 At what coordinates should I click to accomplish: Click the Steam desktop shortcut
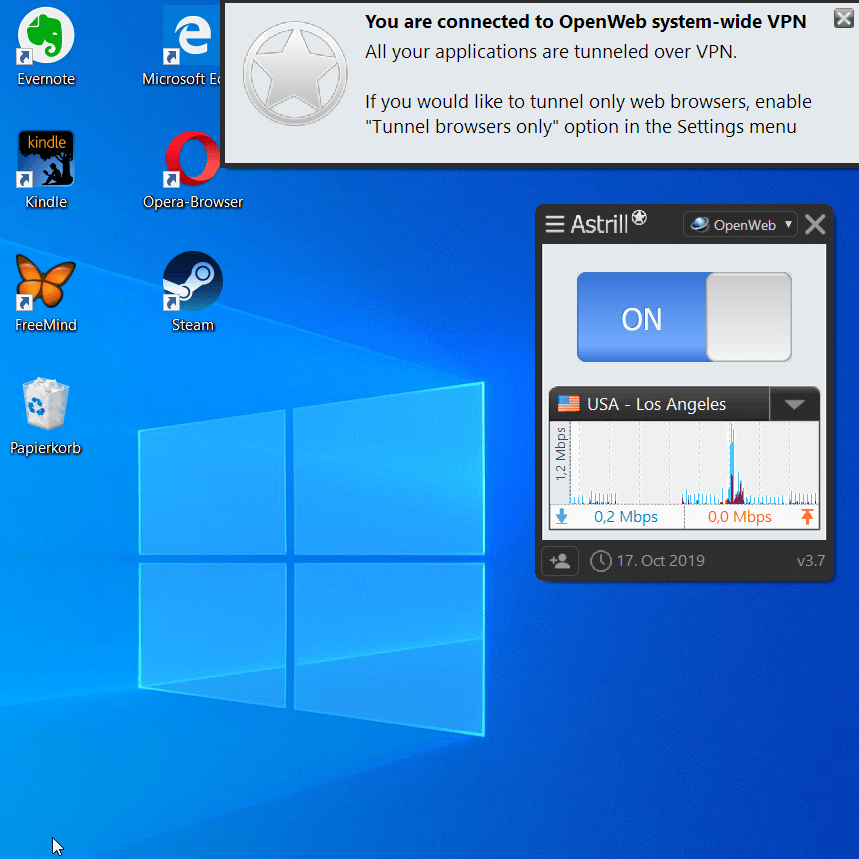(192, 293)
